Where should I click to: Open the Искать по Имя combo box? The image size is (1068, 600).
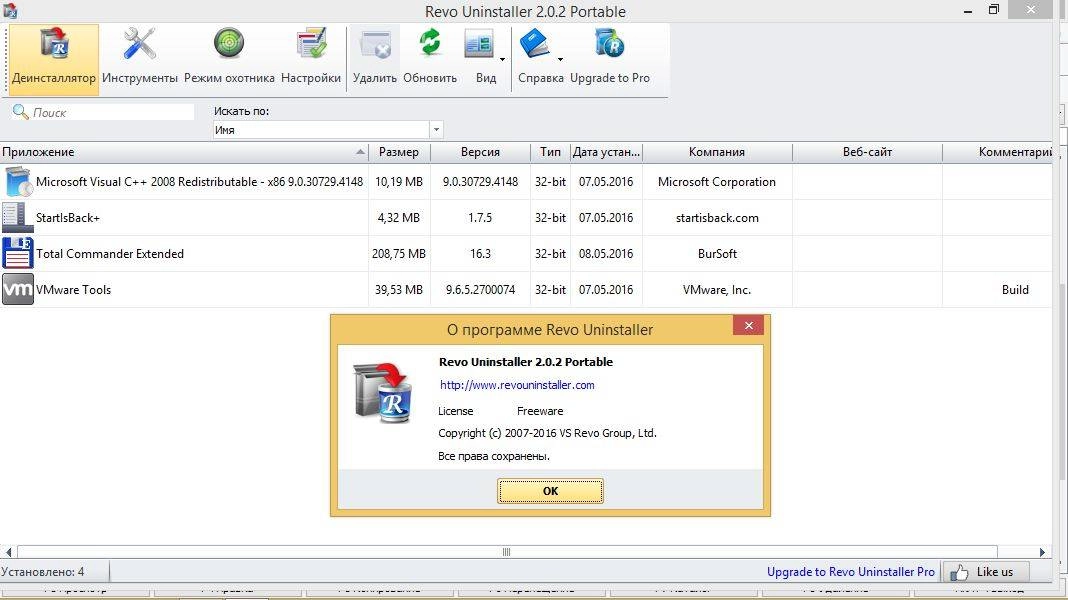[328, 129]
